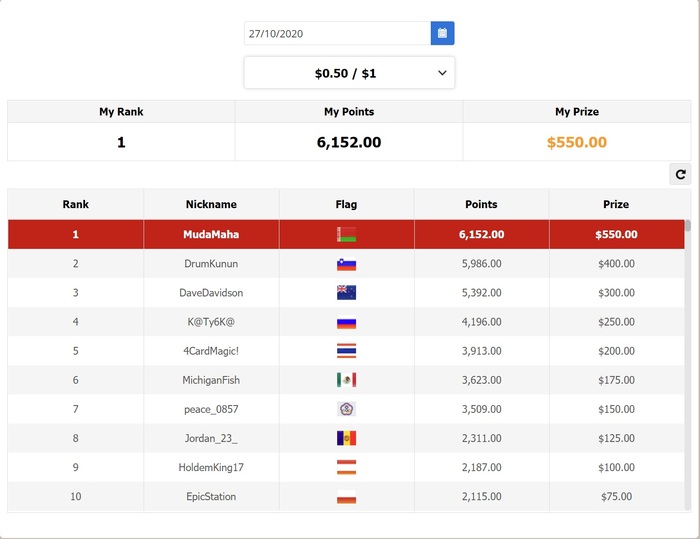Click Jordan_23_'s flag icon
The width and height of the screenshot is (700, 539).
[x=347, y=438]
